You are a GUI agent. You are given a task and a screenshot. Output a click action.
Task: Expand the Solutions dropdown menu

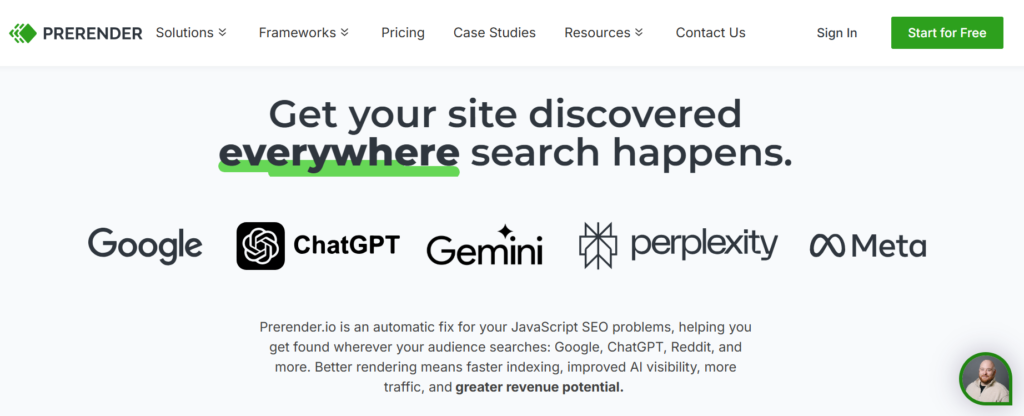pyautogui.click(x=191, y=33)
